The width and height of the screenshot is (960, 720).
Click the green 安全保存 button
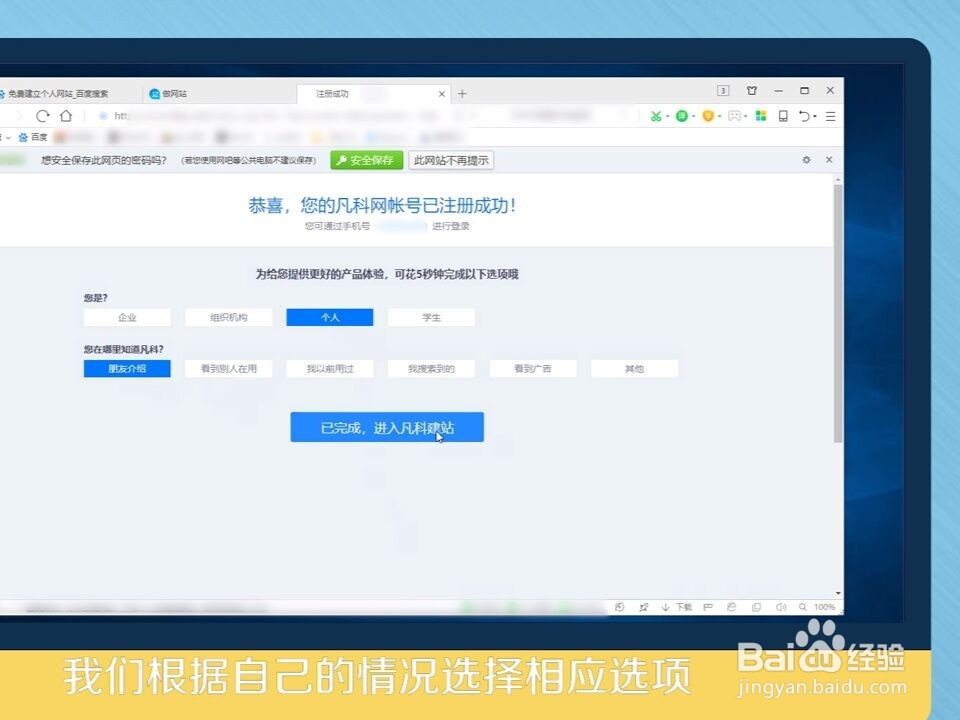coord(366,160)
